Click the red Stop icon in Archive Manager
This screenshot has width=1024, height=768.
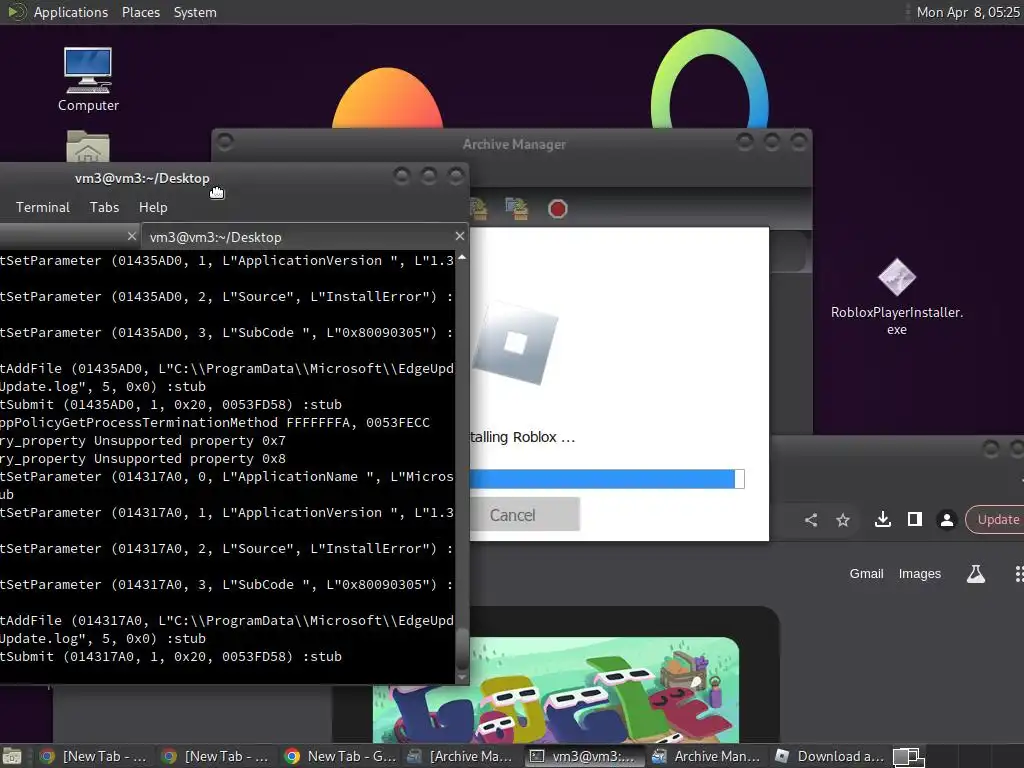(557, 209)
